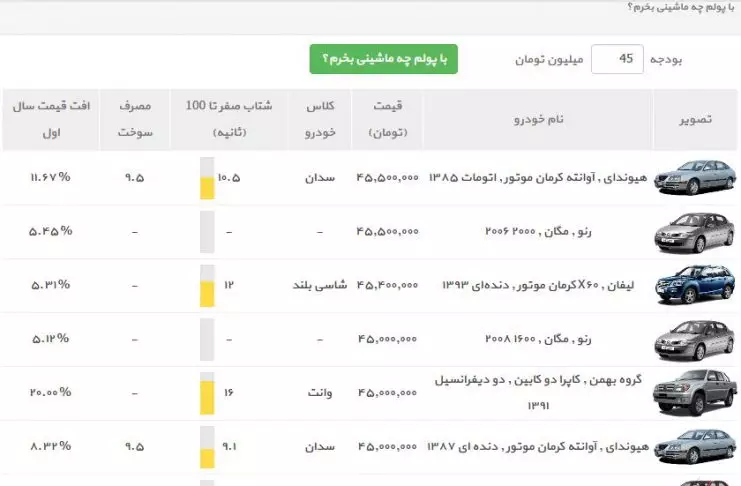Image resolution: width=741 pixels, height=486 pixels.
Task: Click acceleration bar for Avante manual 9.1
Action: [207, 447]
